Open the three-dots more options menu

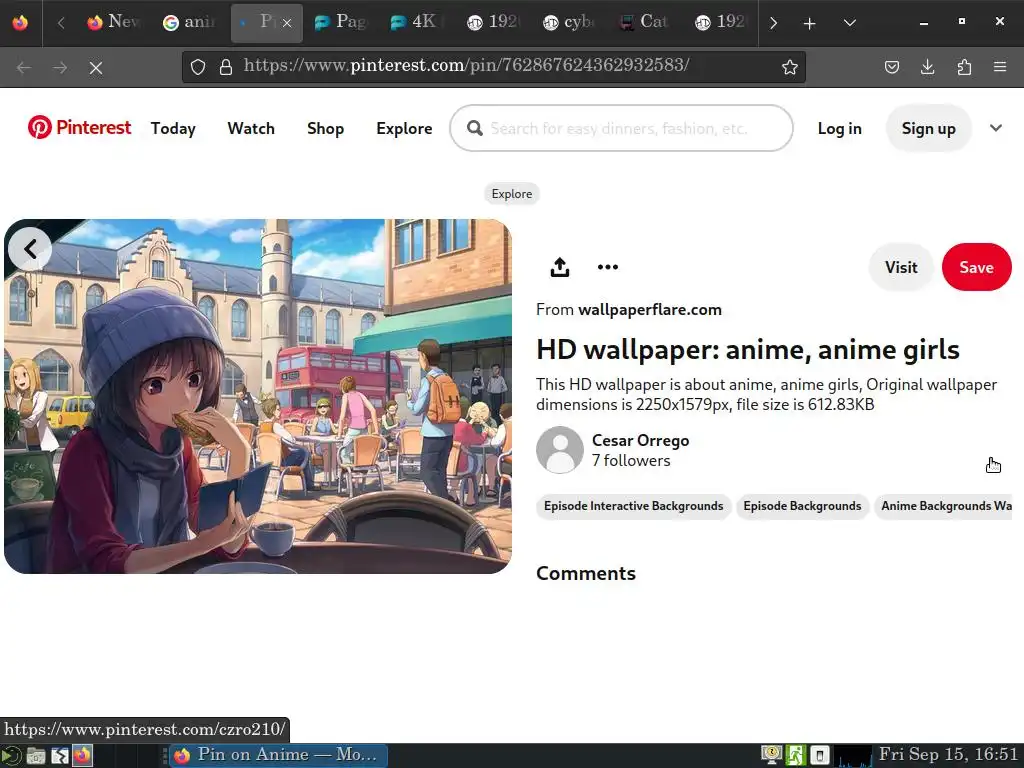[x=607, y=266]
